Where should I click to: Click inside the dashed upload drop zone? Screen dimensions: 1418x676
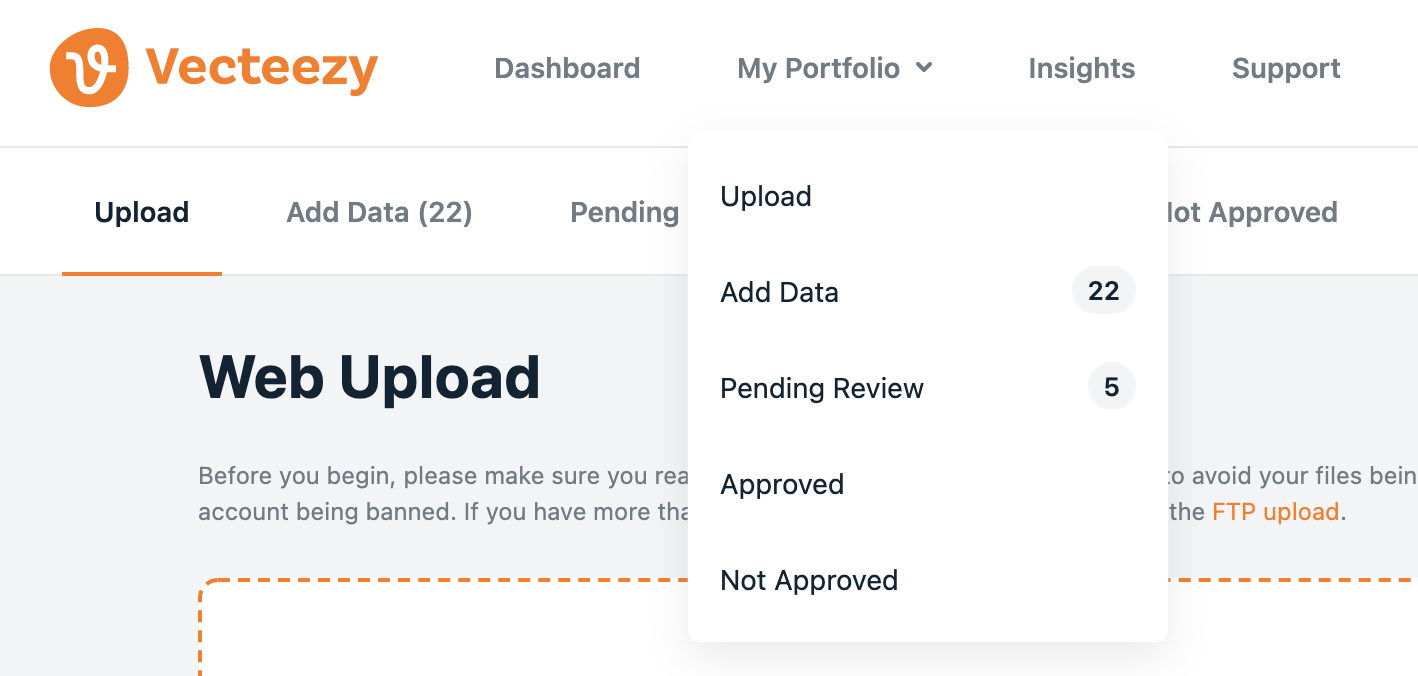point(440,630)
